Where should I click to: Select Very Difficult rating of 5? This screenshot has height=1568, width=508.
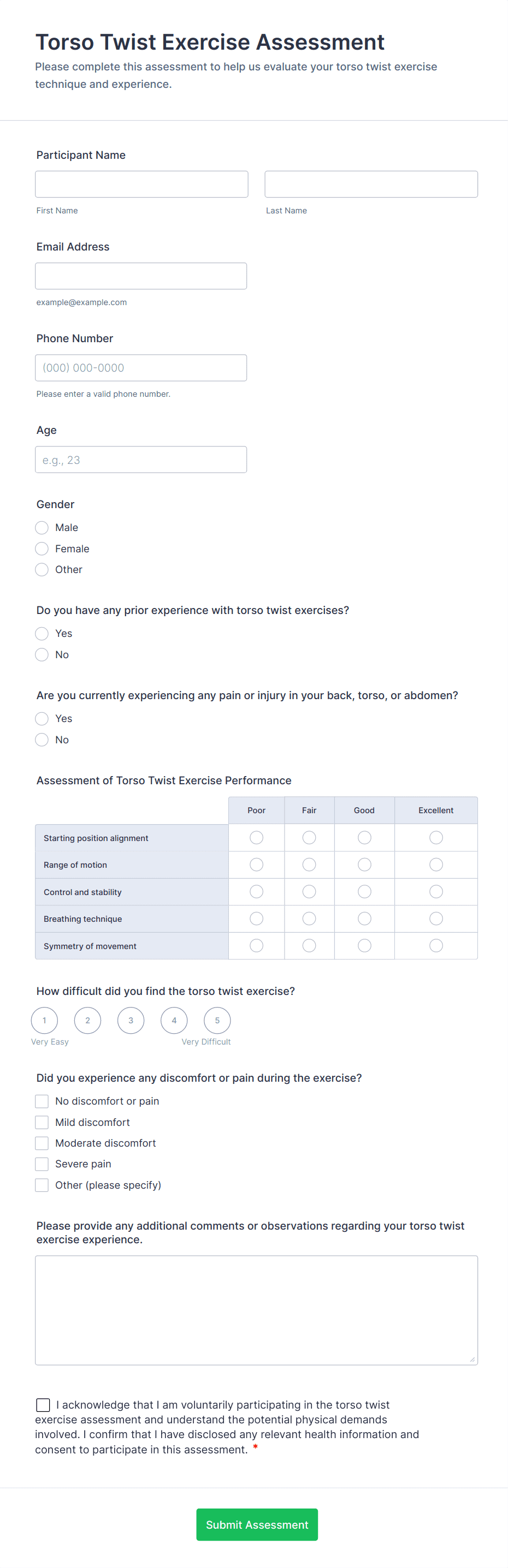point(217,1020)
